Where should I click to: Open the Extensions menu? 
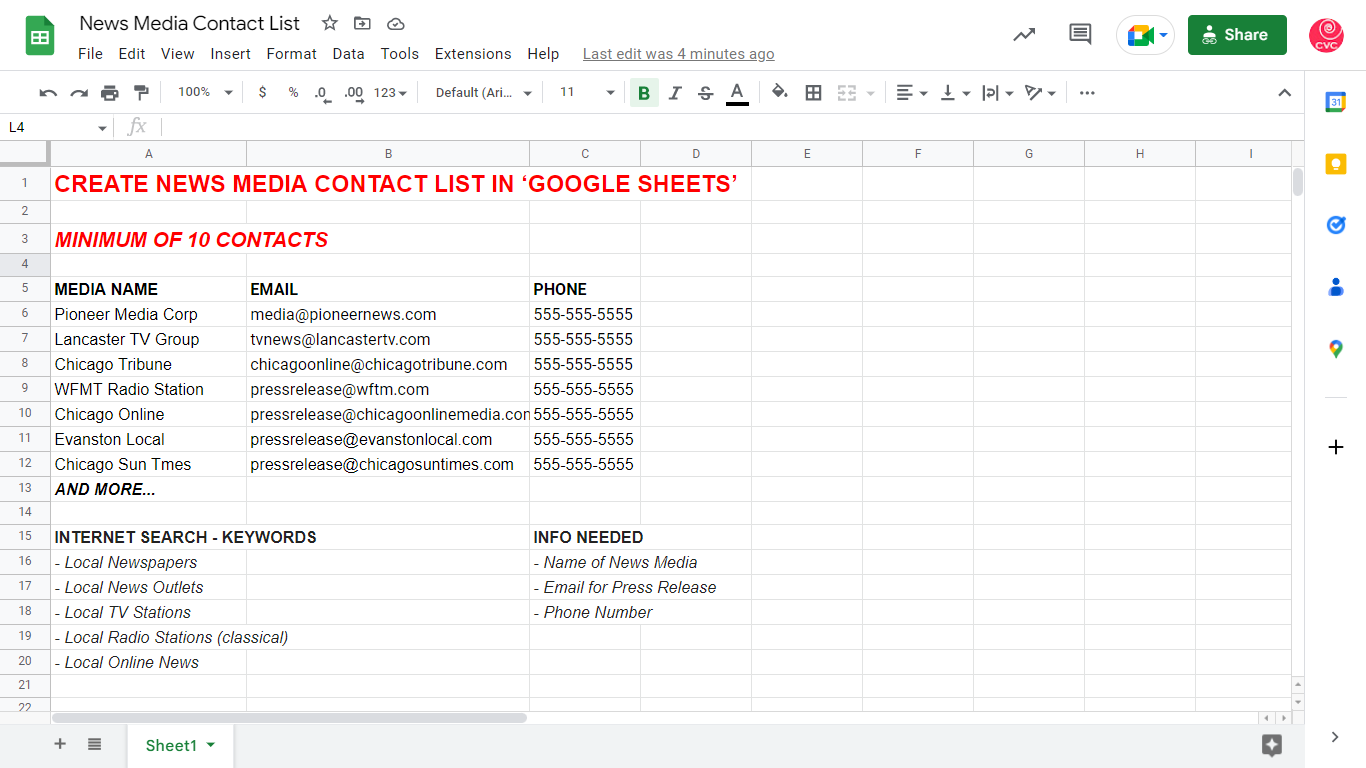point(473,54)
